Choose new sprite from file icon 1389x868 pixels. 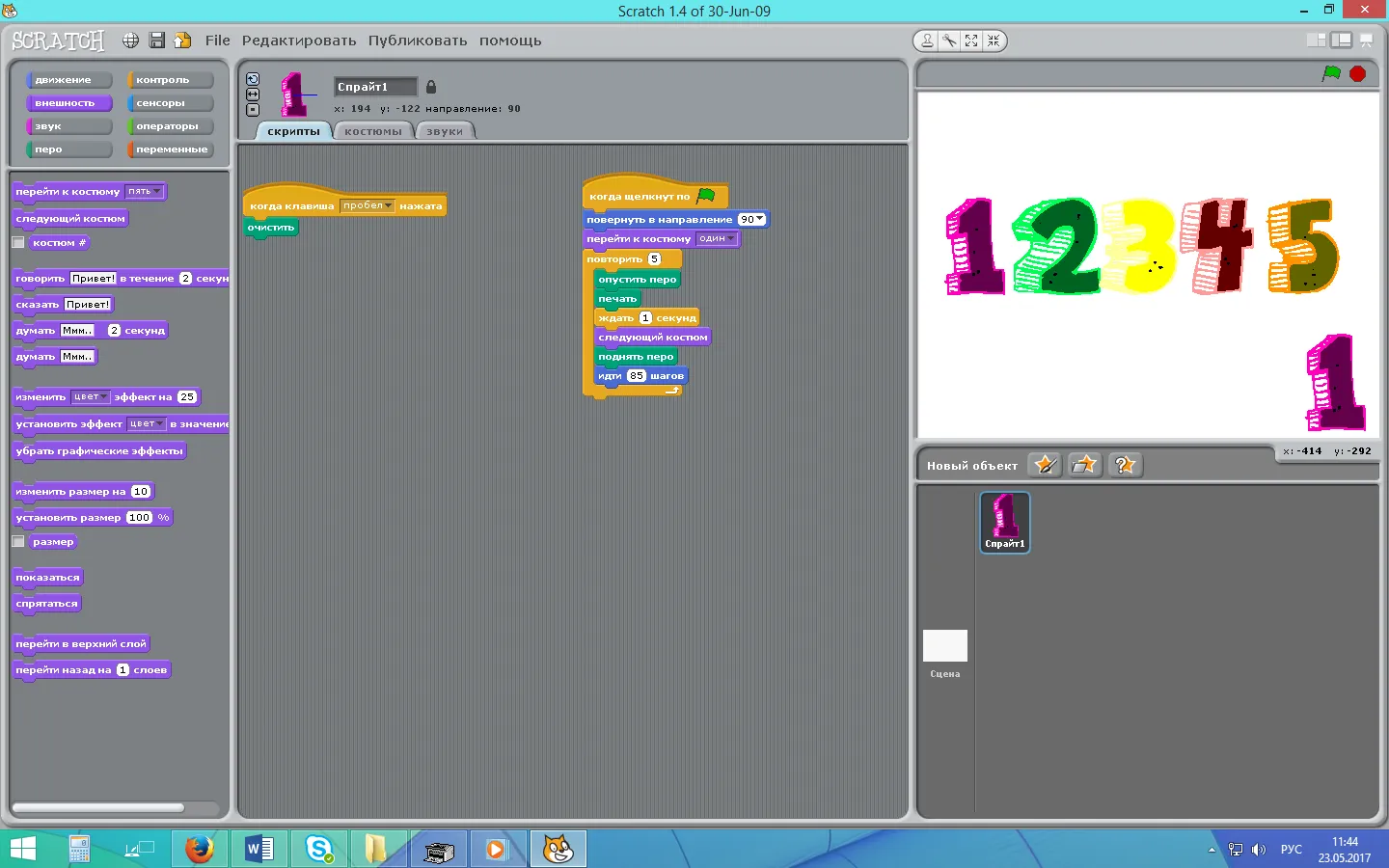[1085, 465]
